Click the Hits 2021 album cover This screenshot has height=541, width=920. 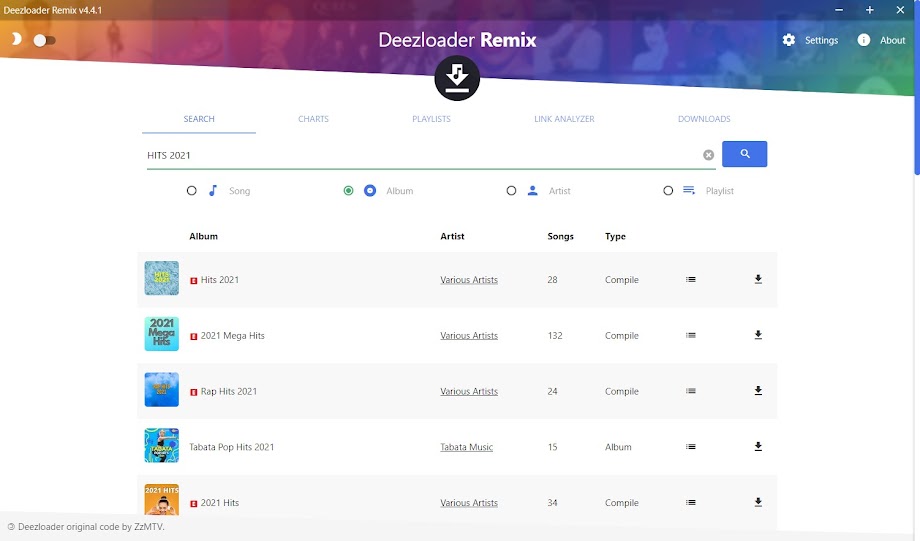161,278
